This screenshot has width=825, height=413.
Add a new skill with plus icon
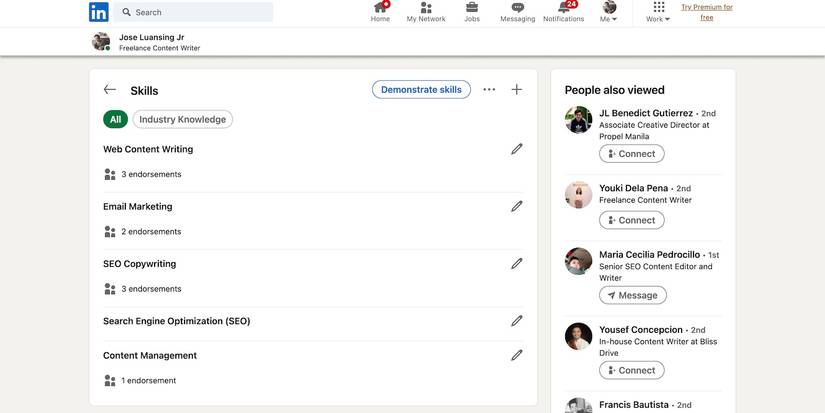(x=517, y=89)
